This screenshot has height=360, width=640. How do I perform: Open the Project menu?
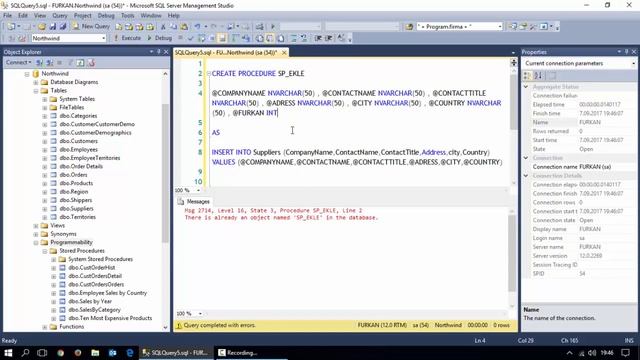(82, 16)
